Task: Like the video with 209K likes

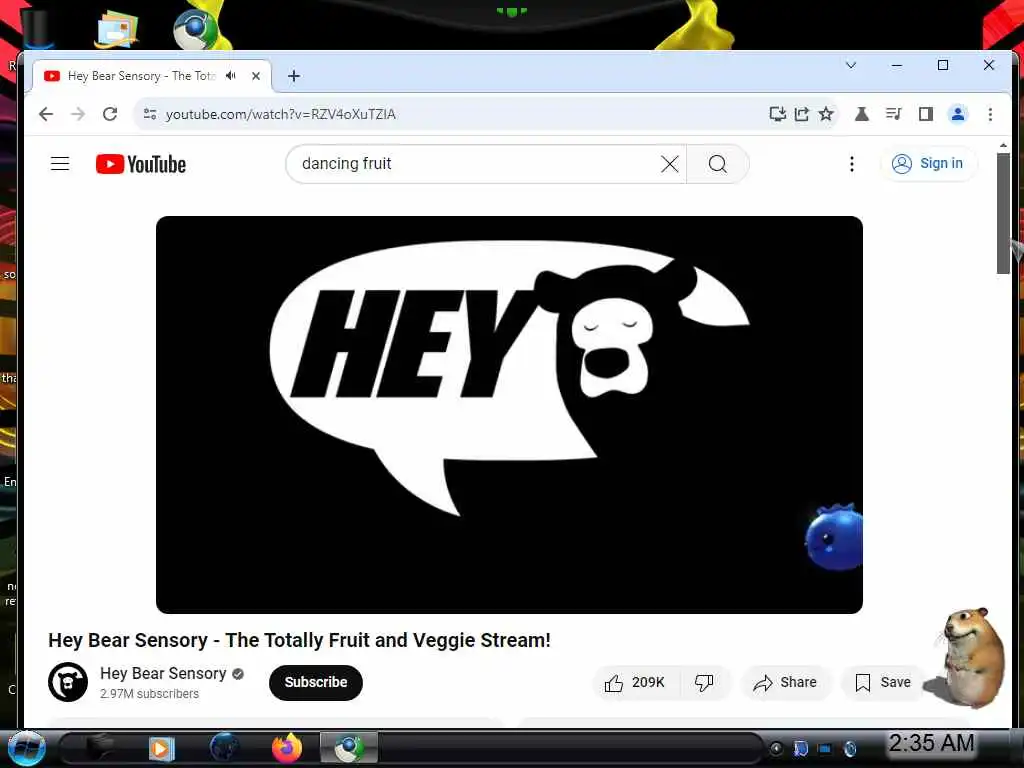Action: coord(635,682)
